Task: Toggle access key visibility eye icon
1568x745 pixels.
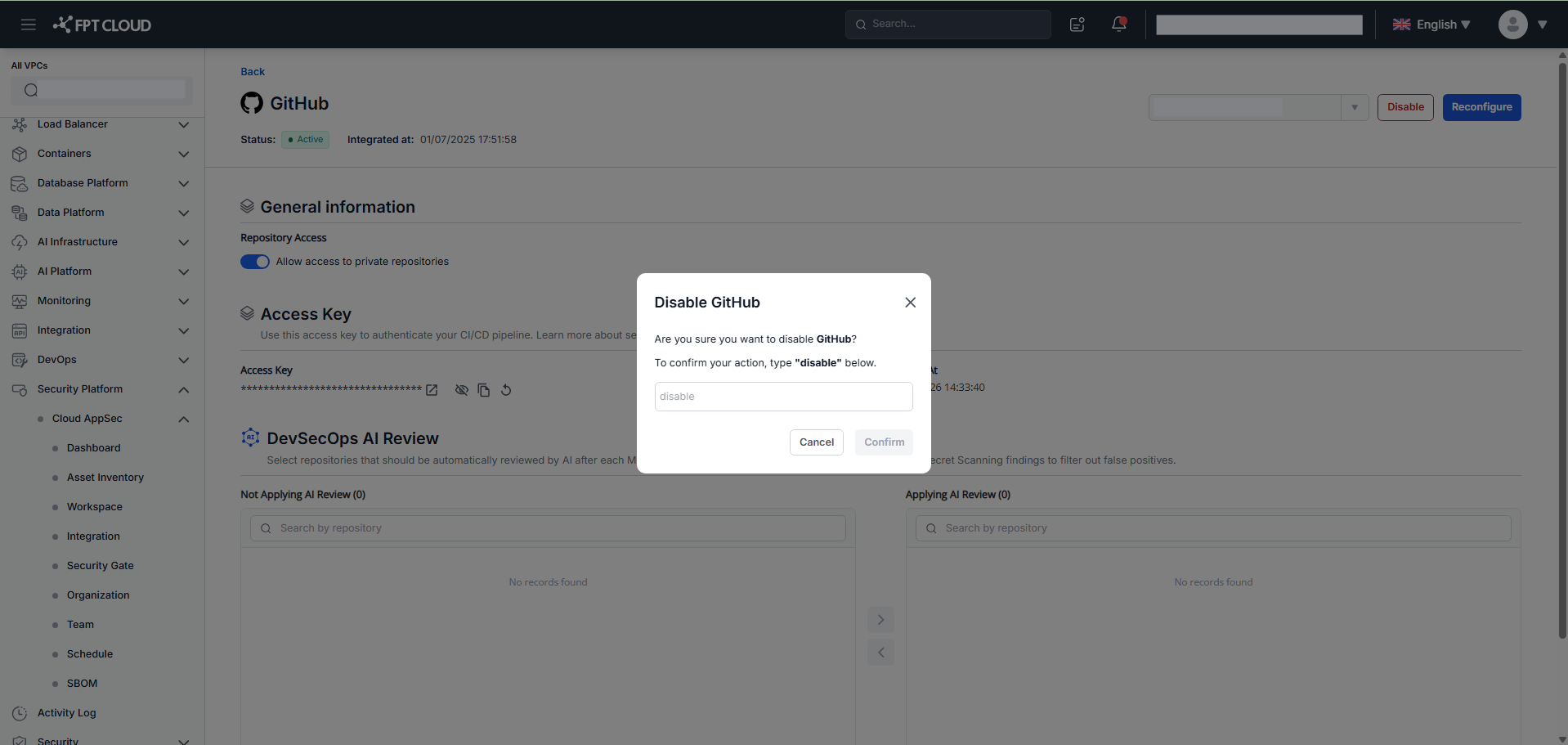Action: [462, 390]
